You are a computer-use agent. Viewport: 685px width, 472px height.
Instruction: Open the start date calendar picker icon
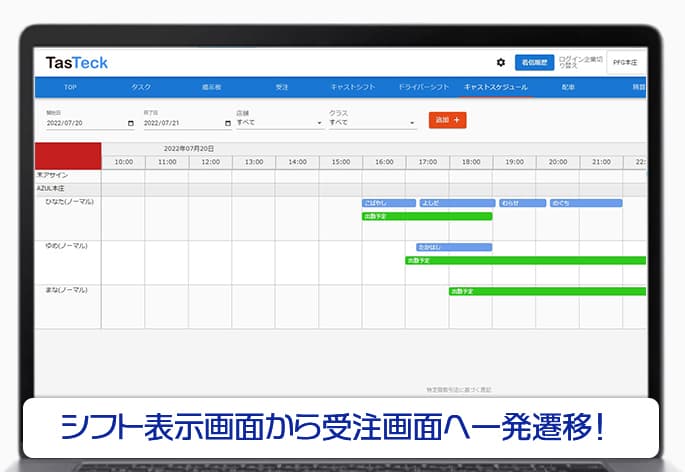(x=131, y=123)
